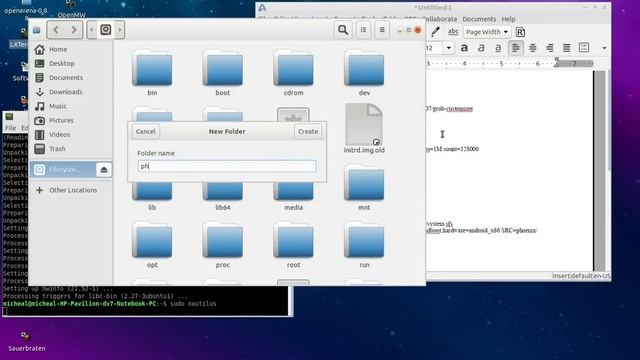Open the OpenMW desktop shortcut
The image size is (640, 360).
(71, 10)
